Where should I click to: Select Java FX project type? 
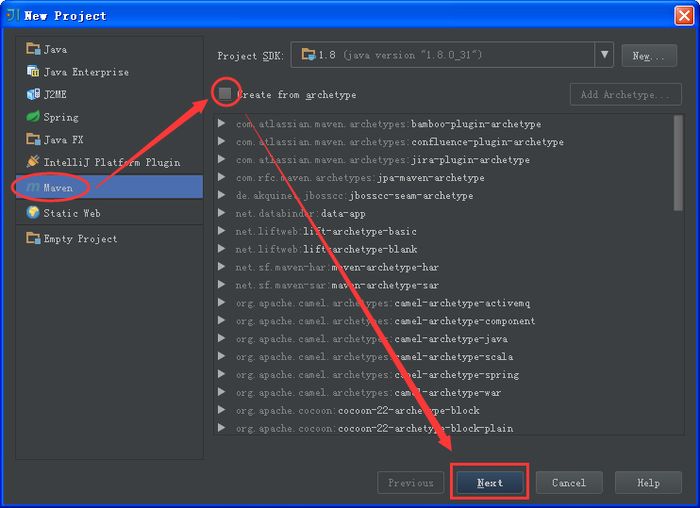pos(109,139)
